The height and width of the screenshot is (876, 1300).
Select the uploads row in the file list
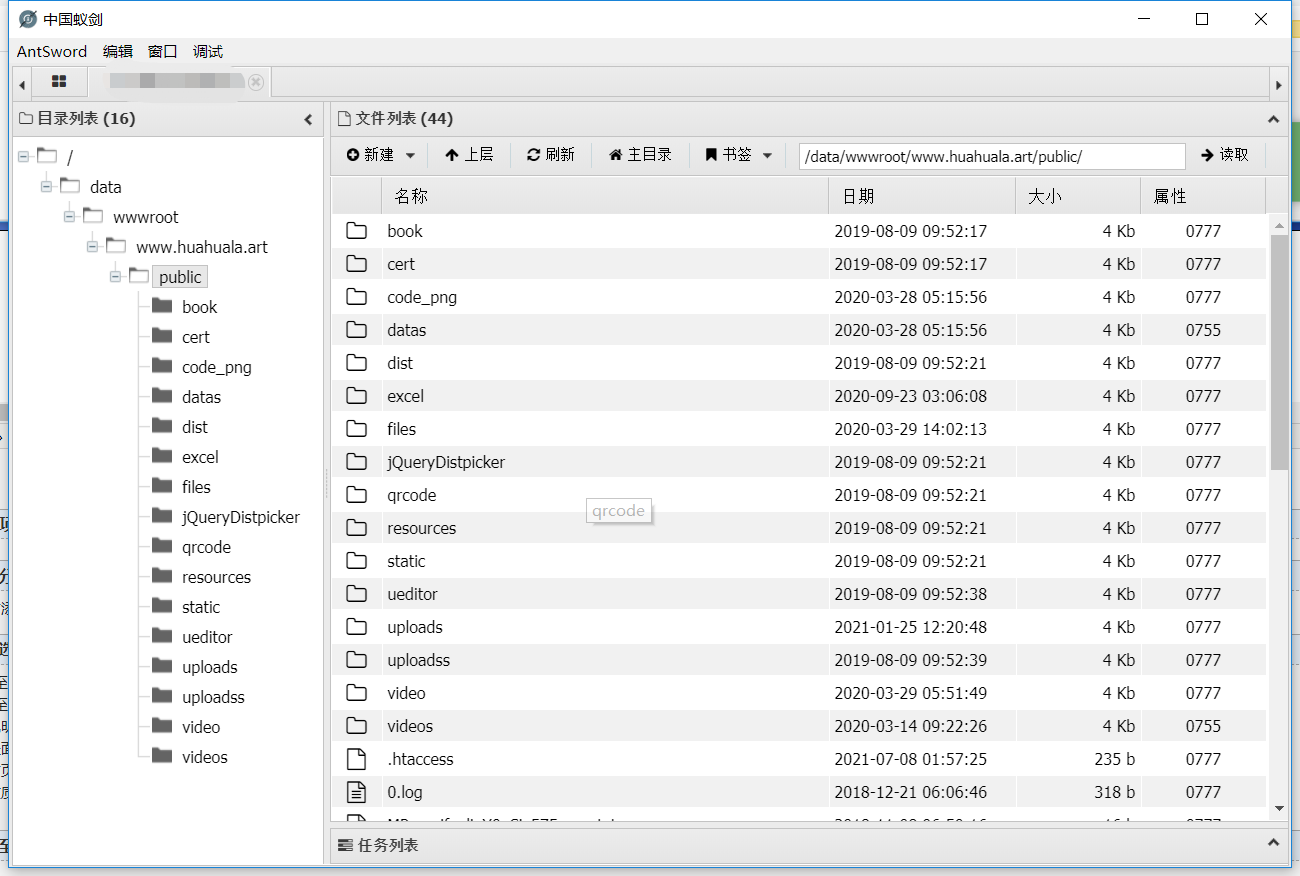pyautogui.click(x=799, y=627)
